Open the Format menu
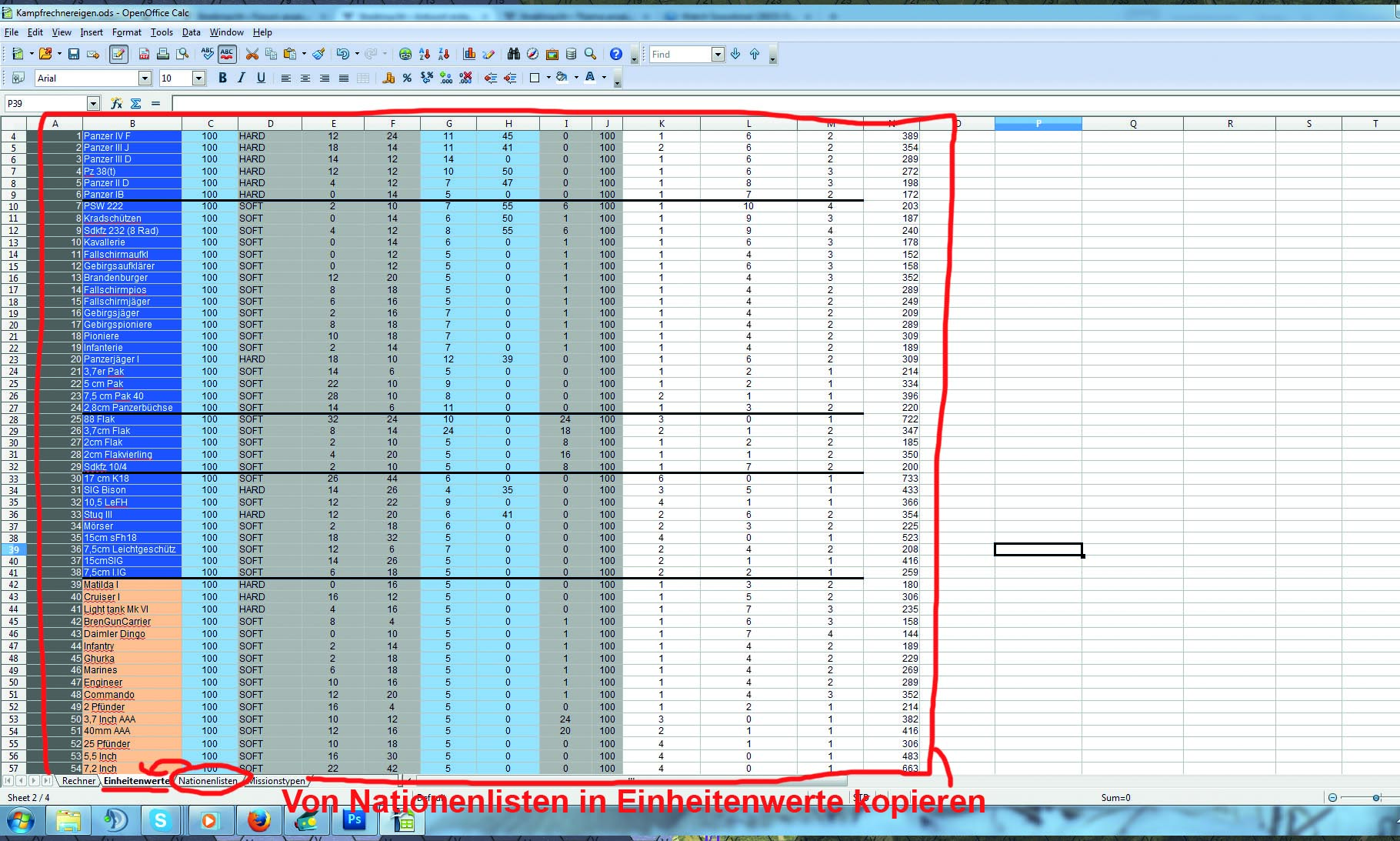 126,32
